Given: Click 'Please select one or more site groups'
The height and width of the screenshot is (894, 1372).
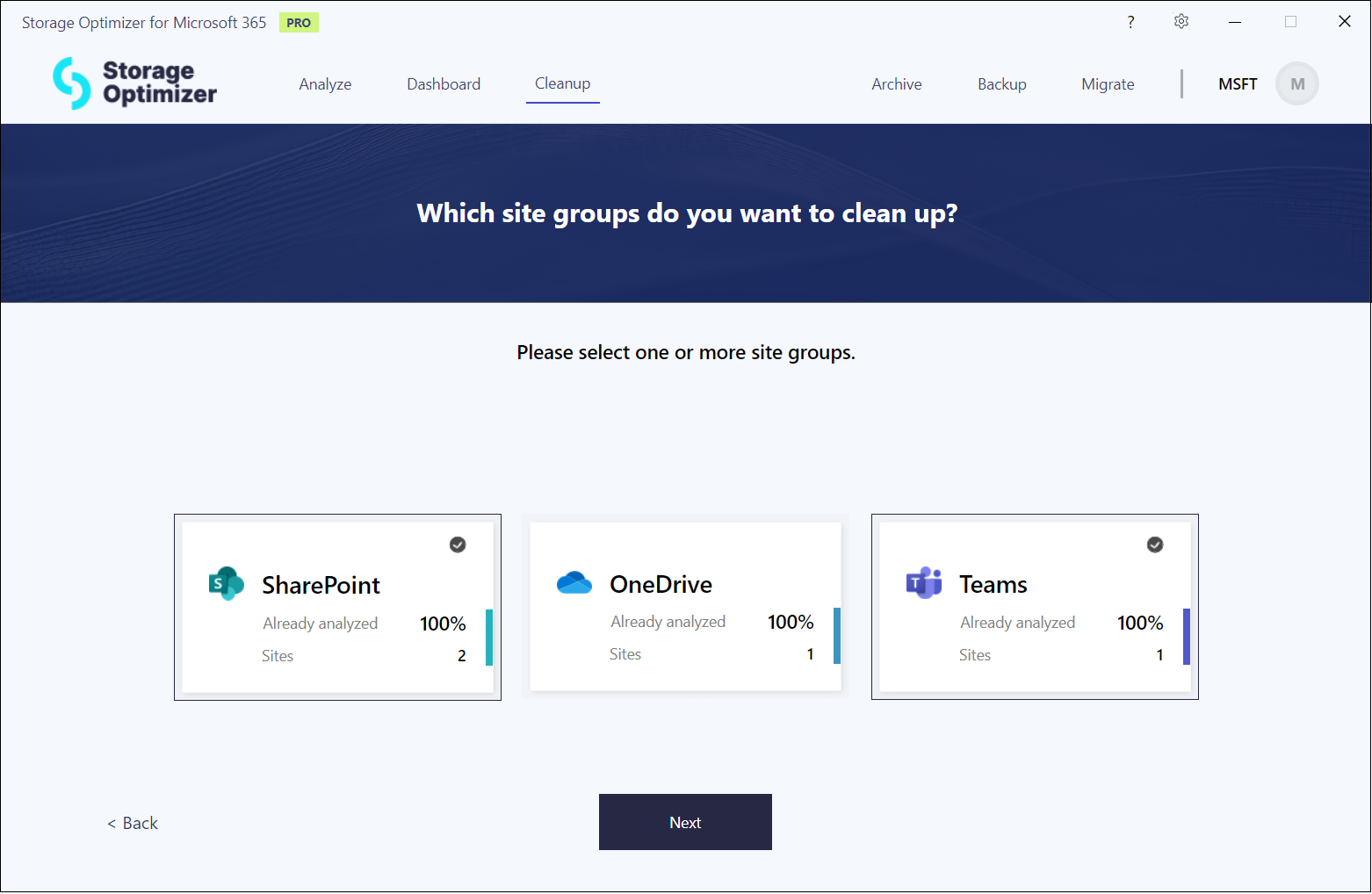Looking at the screenshot, I should click(x=686, y=353).
